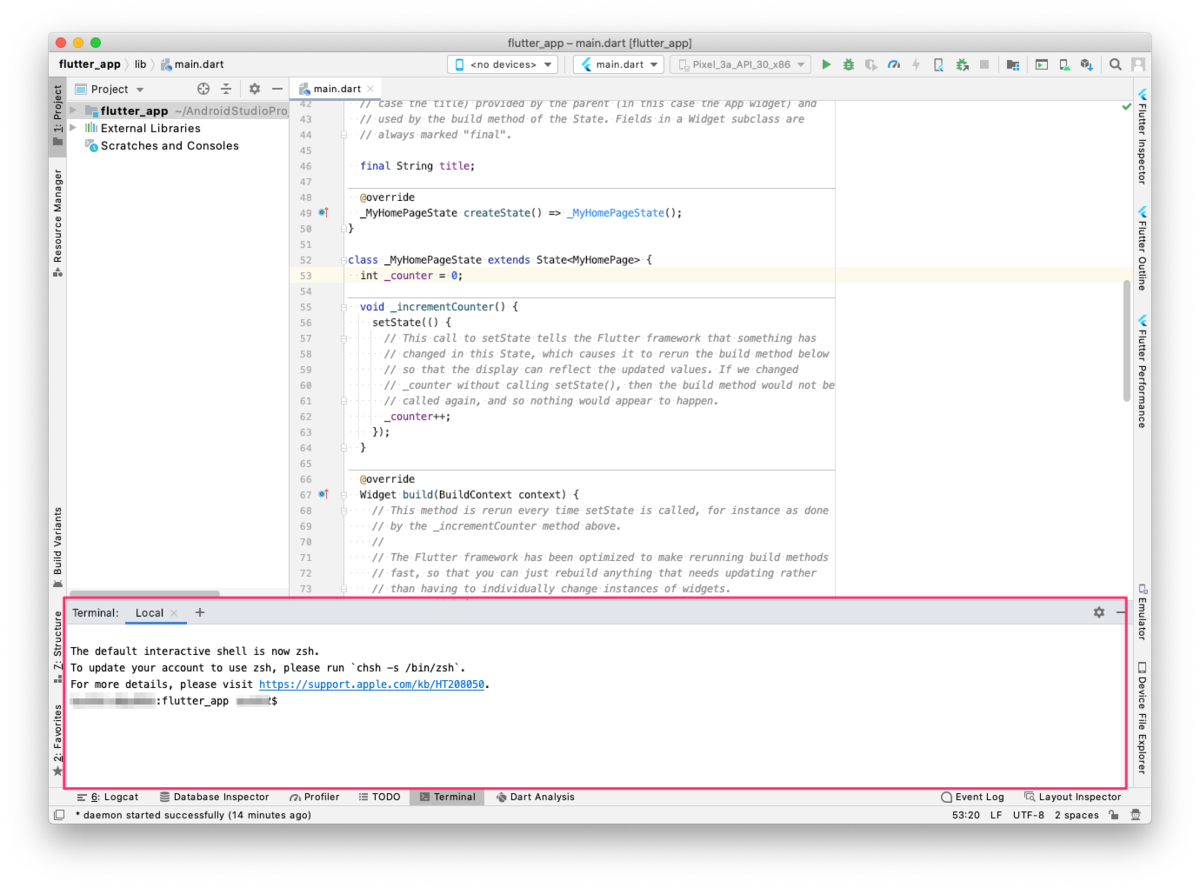Click the gray Stop square icon
1200x888 pixels.
[984, 64]
